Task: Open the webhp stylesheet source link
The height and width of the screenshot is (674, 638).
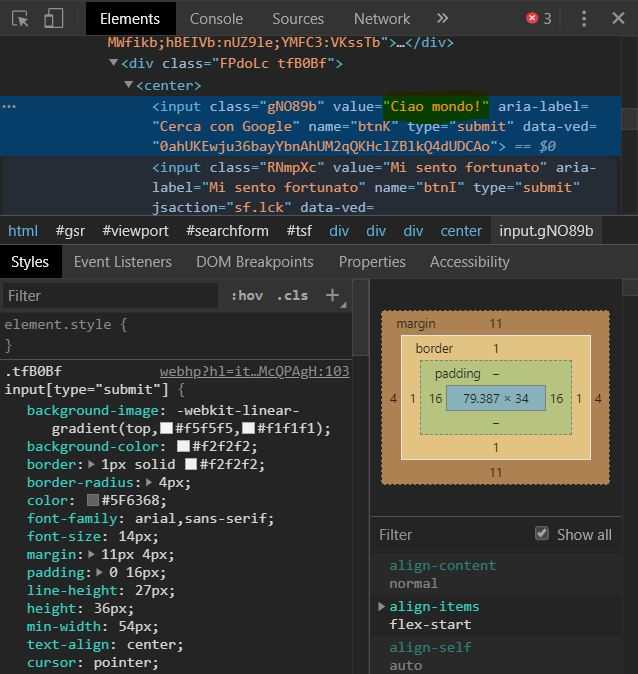Action: pos(254,371)
